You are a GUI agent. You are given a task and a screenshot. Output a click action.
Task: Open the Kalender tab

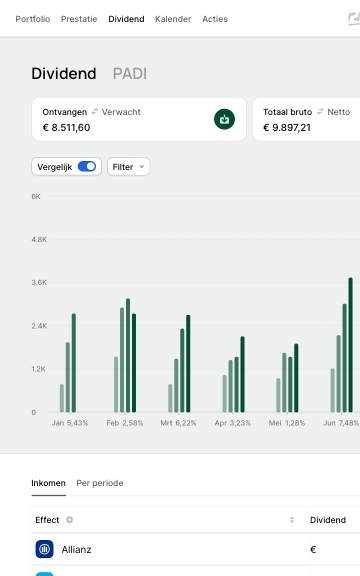point(173,19)
